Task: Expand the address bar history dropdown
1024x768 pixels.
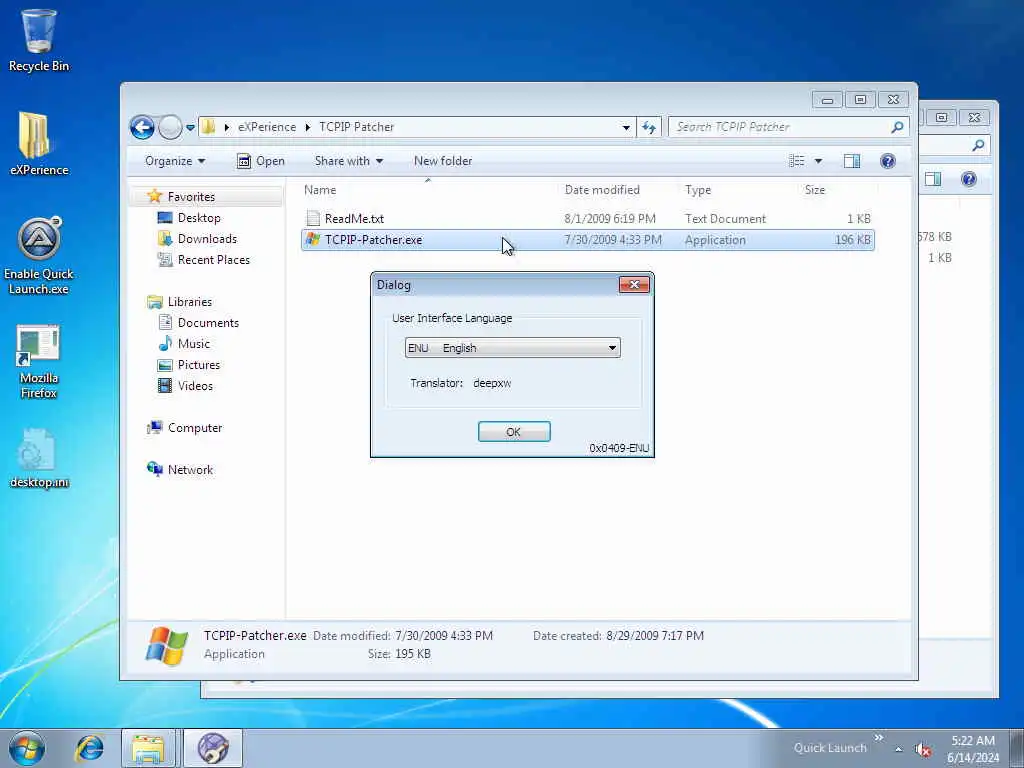Action: point(626,127)
